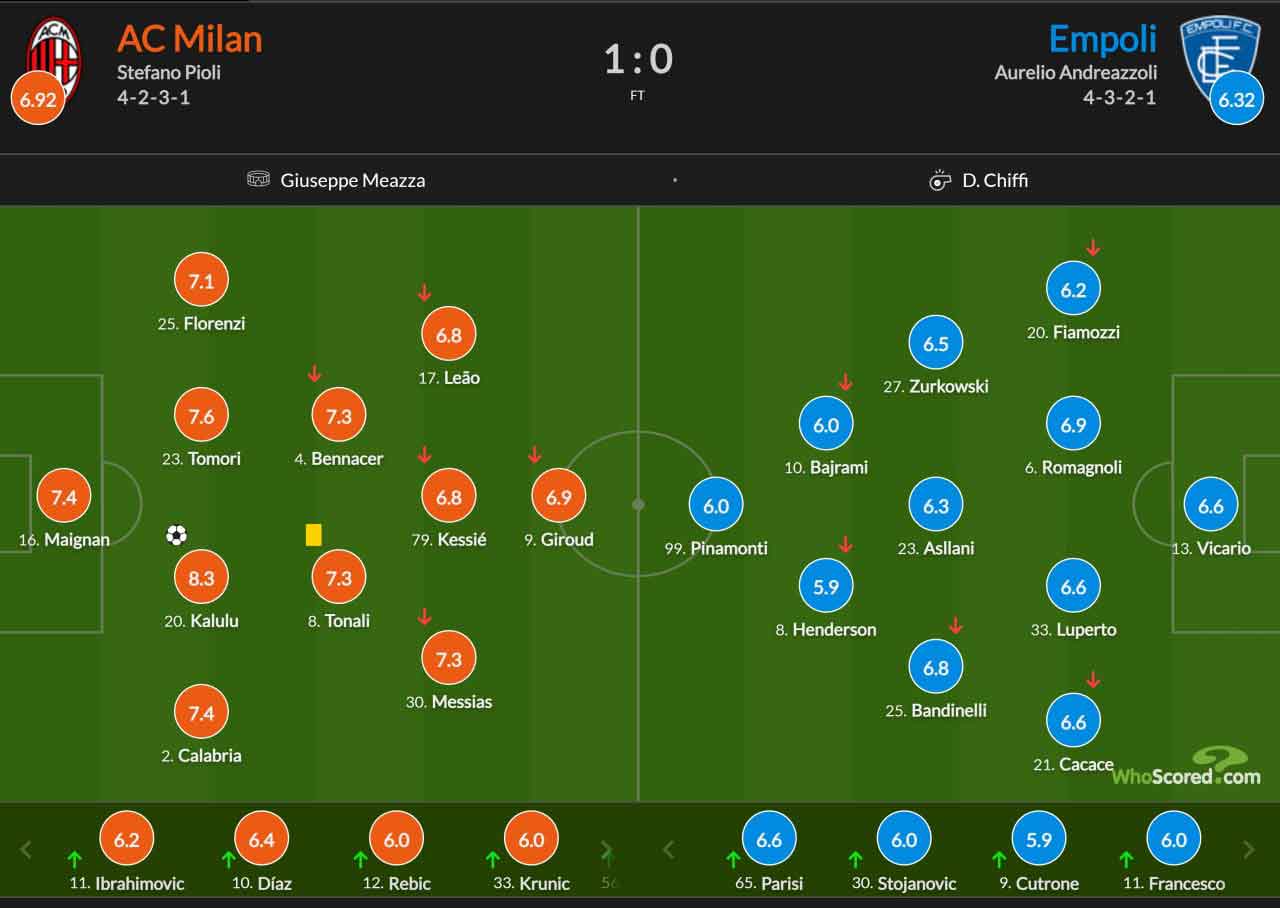Select Kalulu's 8.3 rating circle
Viewport: 1280px width, 908px height.
tap(202, 578)
